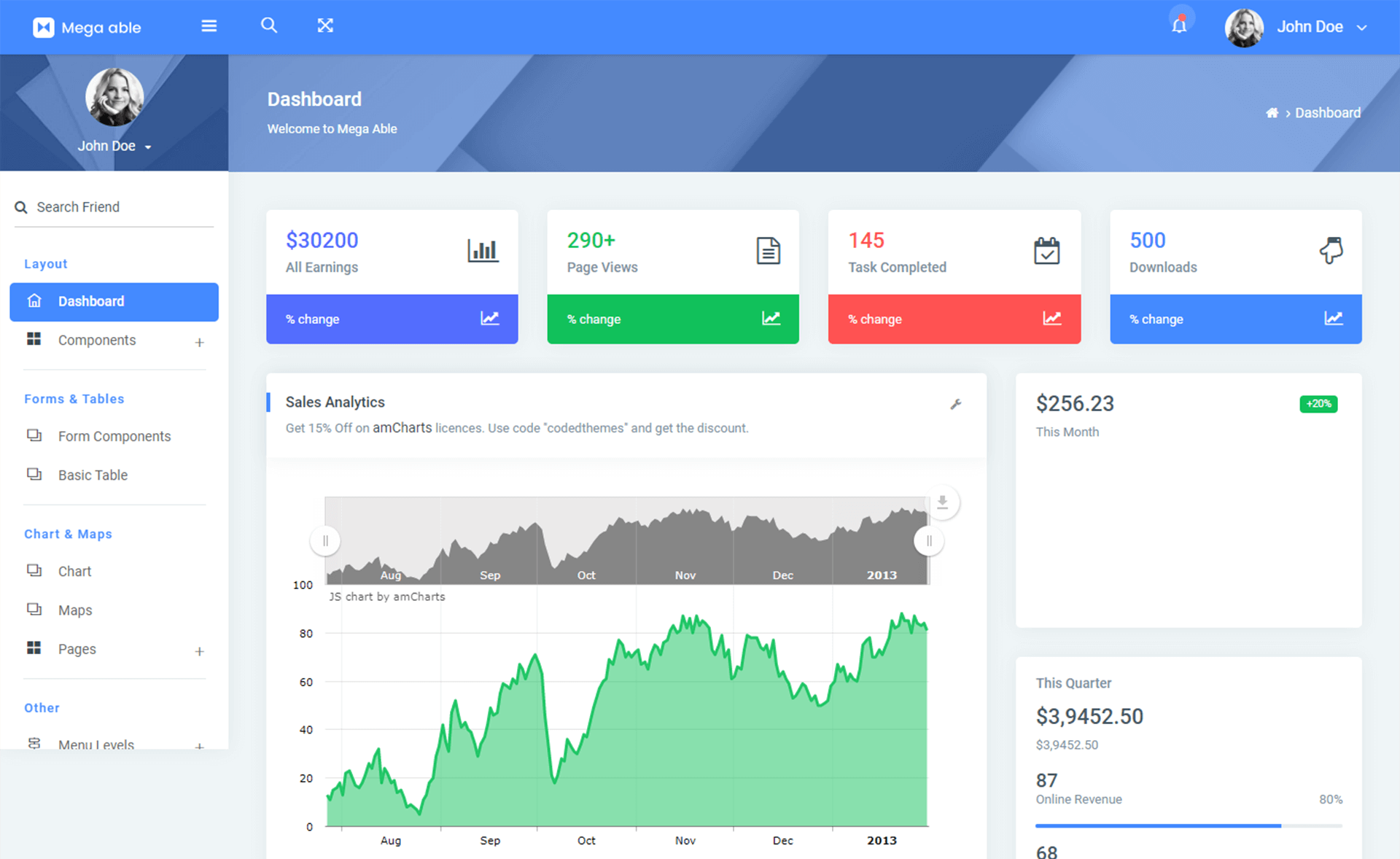1400x859 pixels.
Task: Open Form Components page
Action: point(114,436)
